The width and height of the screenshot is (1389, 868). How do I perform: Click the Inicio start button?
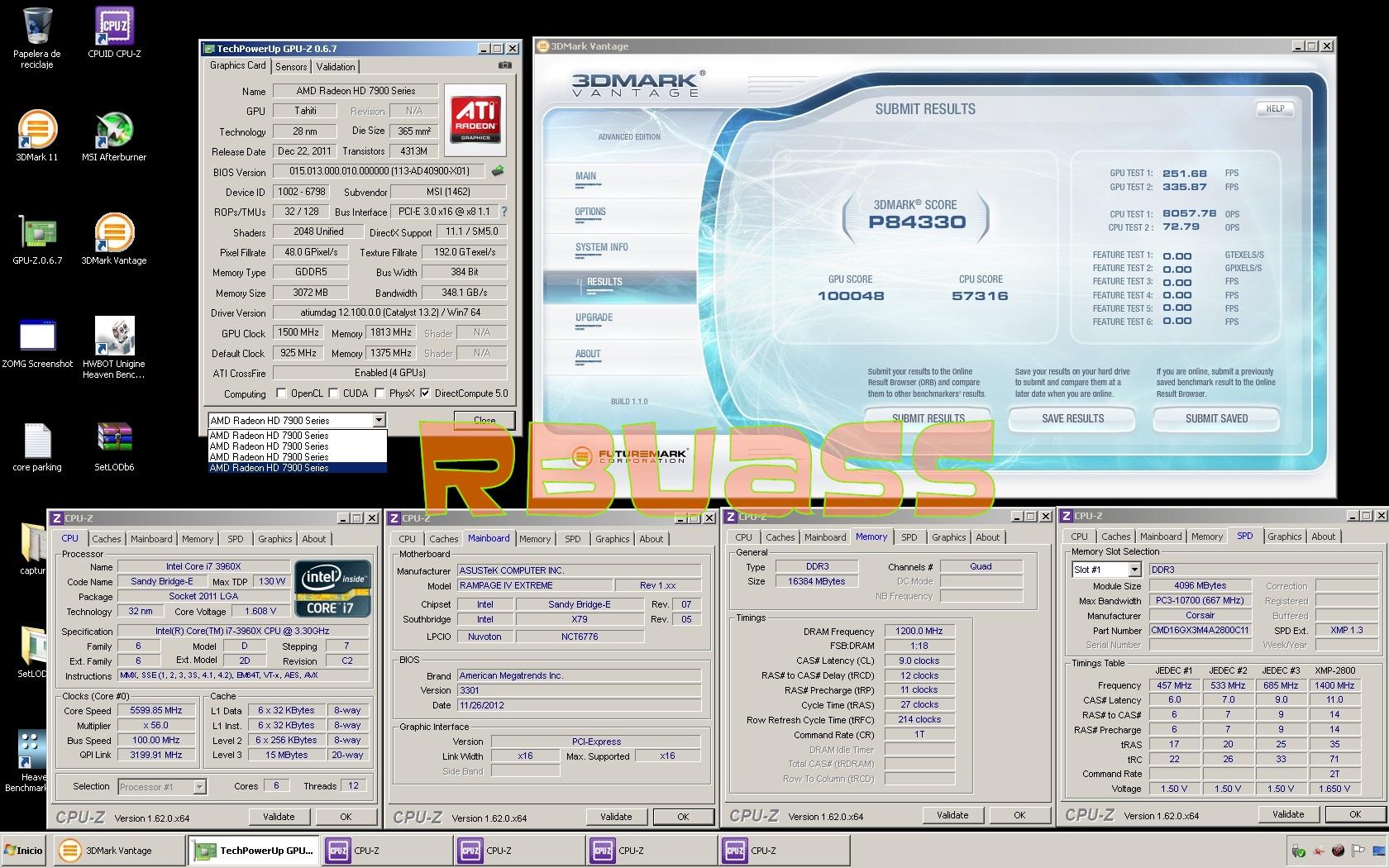click(25, 850)
